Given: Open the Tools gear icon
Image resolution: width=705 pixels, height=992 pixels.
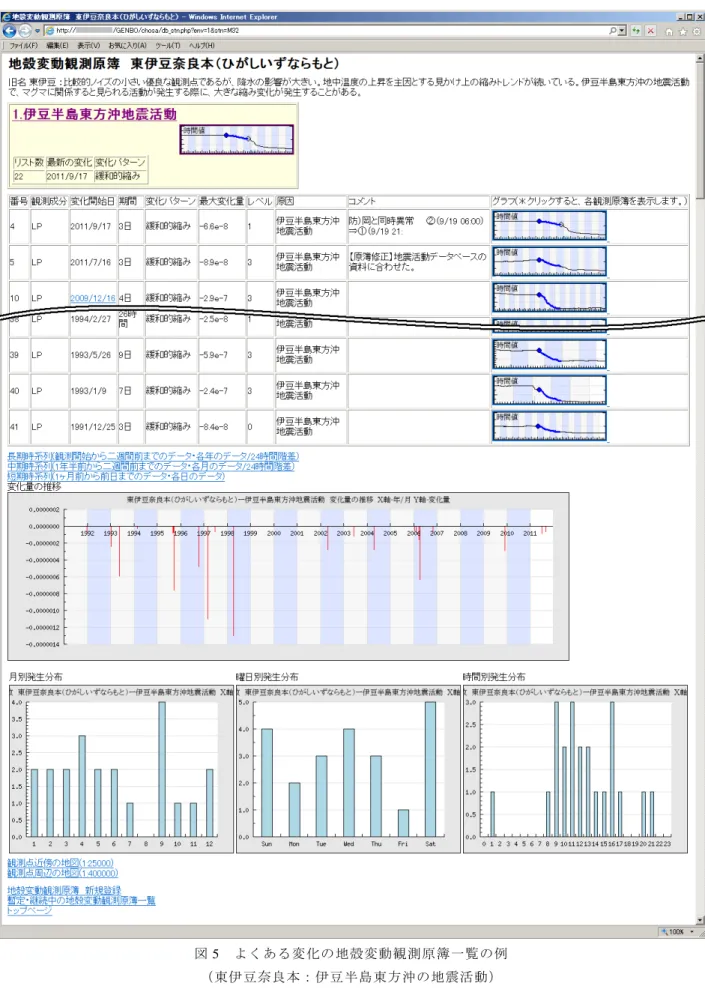Looking at the screenshot, I should click(696, 32).
